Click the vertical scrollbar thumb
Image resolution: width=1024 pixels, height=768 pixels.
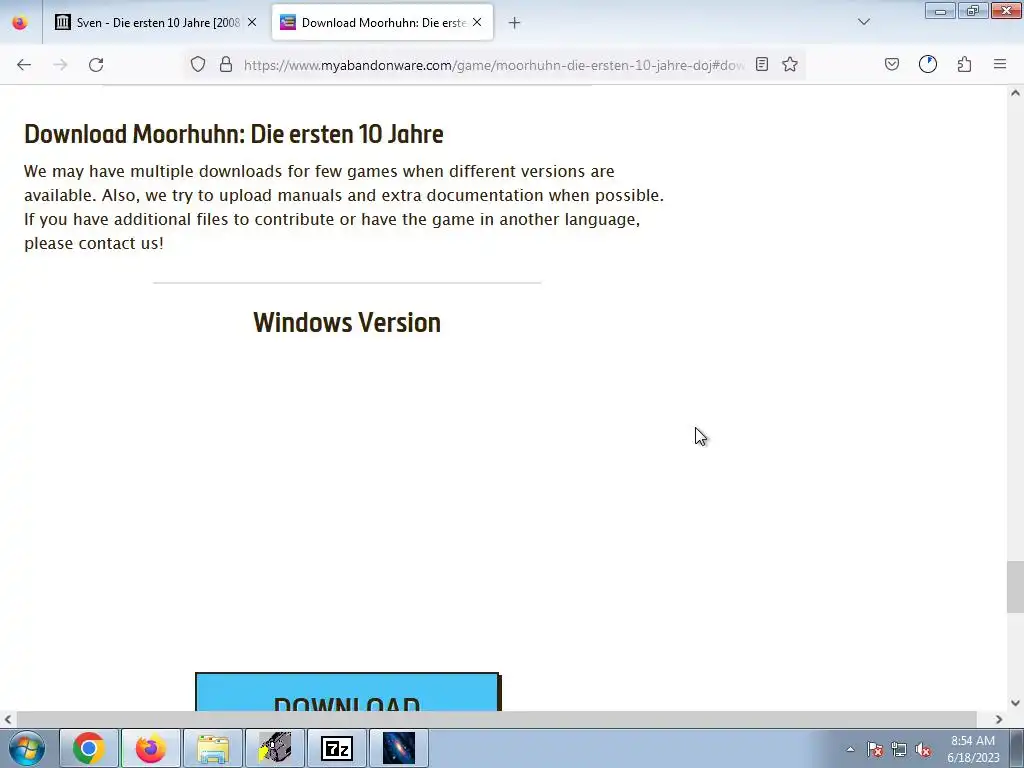coord(1015,587)
